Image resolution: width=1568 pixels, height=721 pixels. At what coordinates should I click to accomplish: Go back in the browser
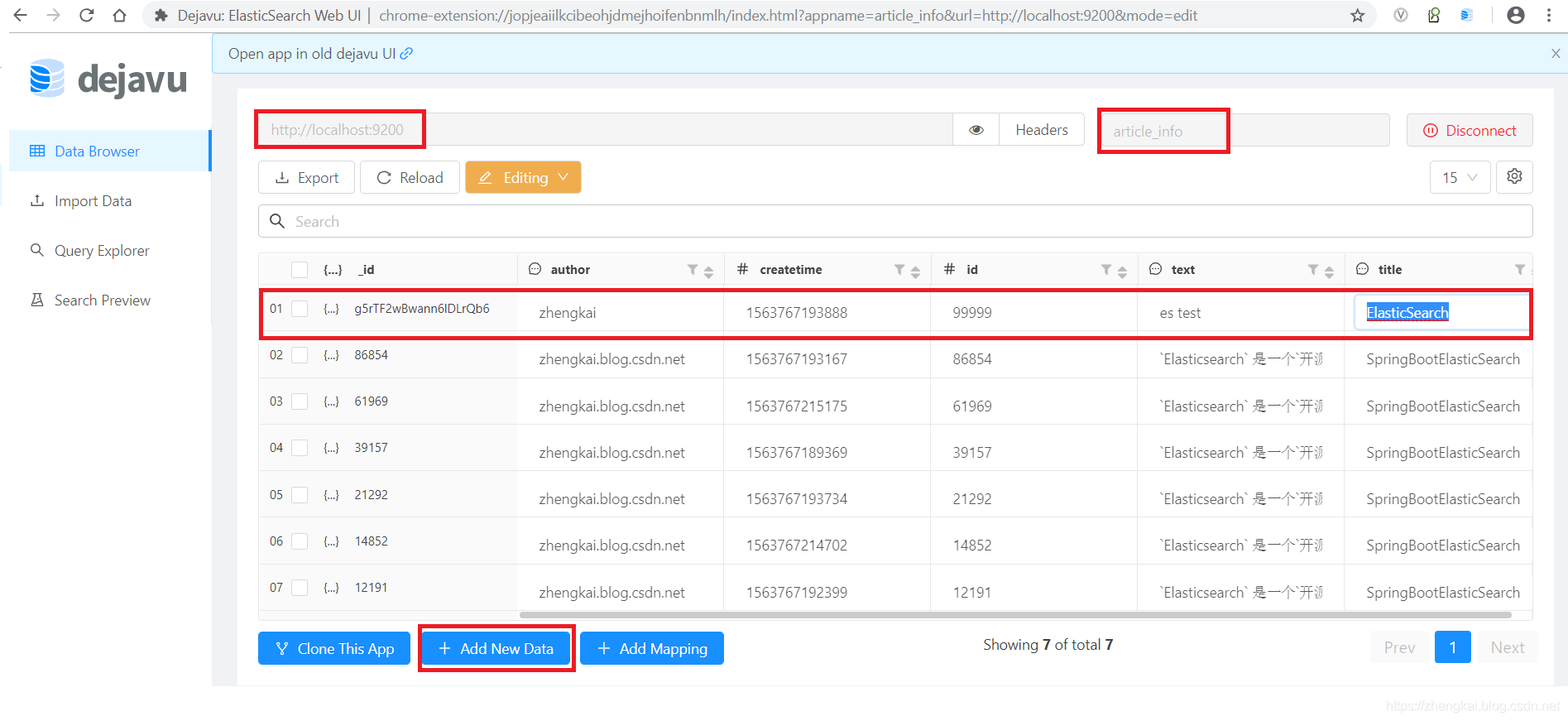pos(21,15)
